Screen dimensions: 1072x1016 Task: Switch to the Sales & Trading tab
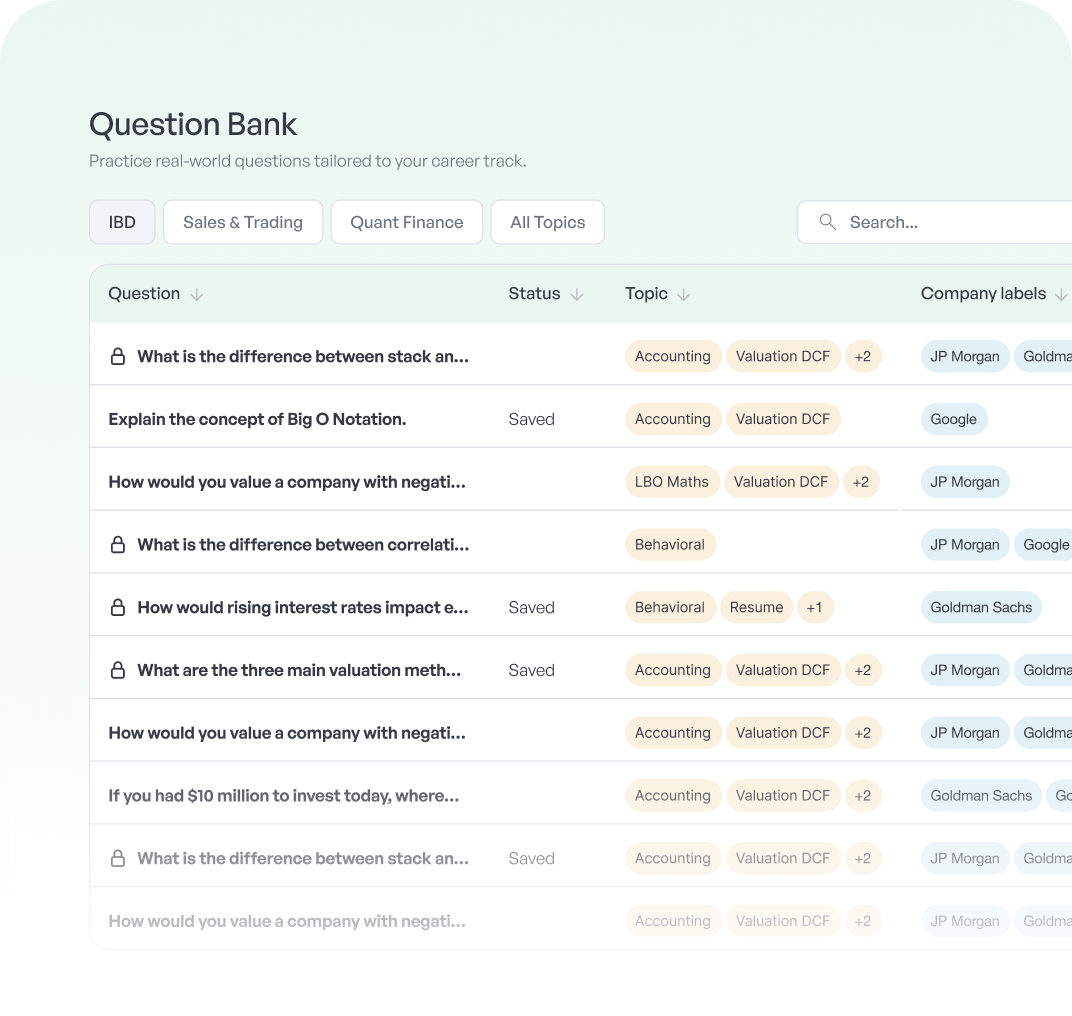[242, 222]
